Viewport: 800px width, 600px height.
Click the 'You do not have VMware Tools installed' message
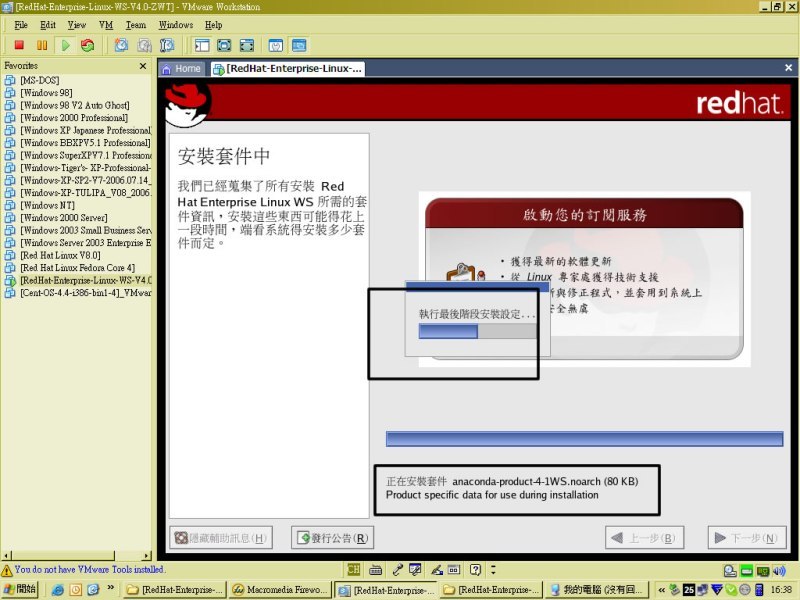pos(89,569)
